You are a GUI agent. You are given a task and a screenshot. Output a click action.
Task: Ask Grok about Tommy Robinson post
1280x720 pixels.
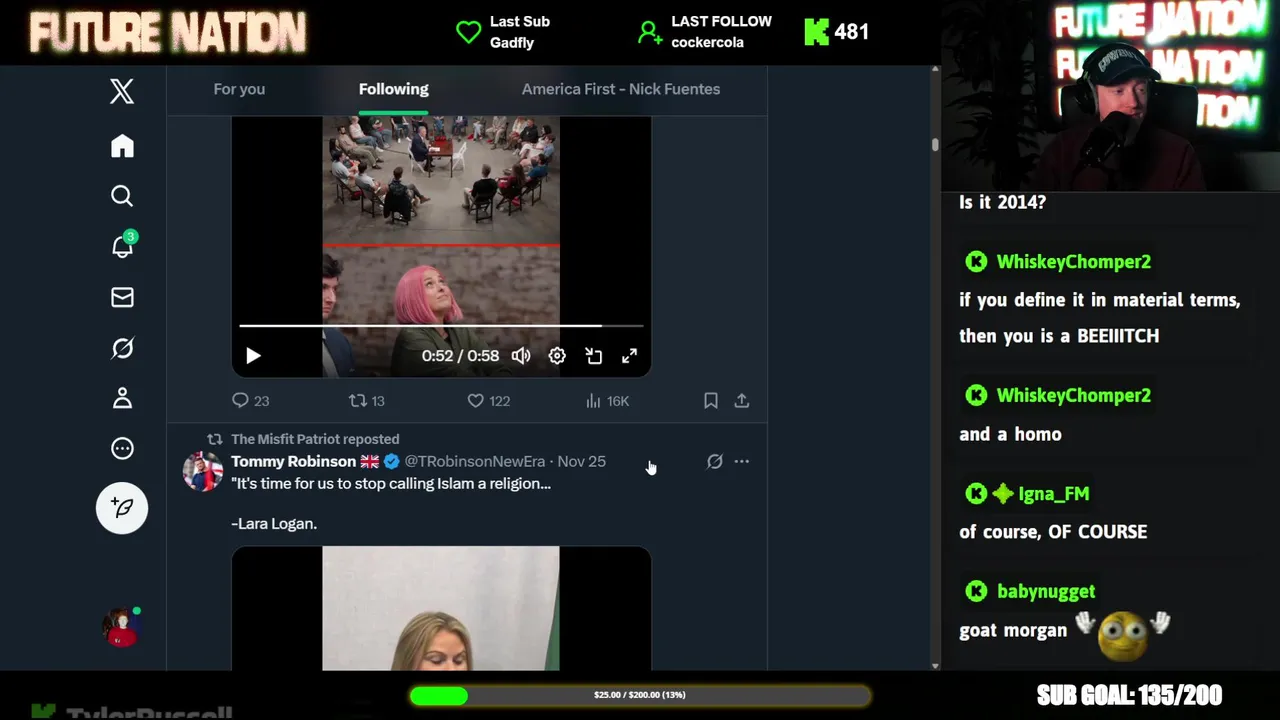point(714,461)
